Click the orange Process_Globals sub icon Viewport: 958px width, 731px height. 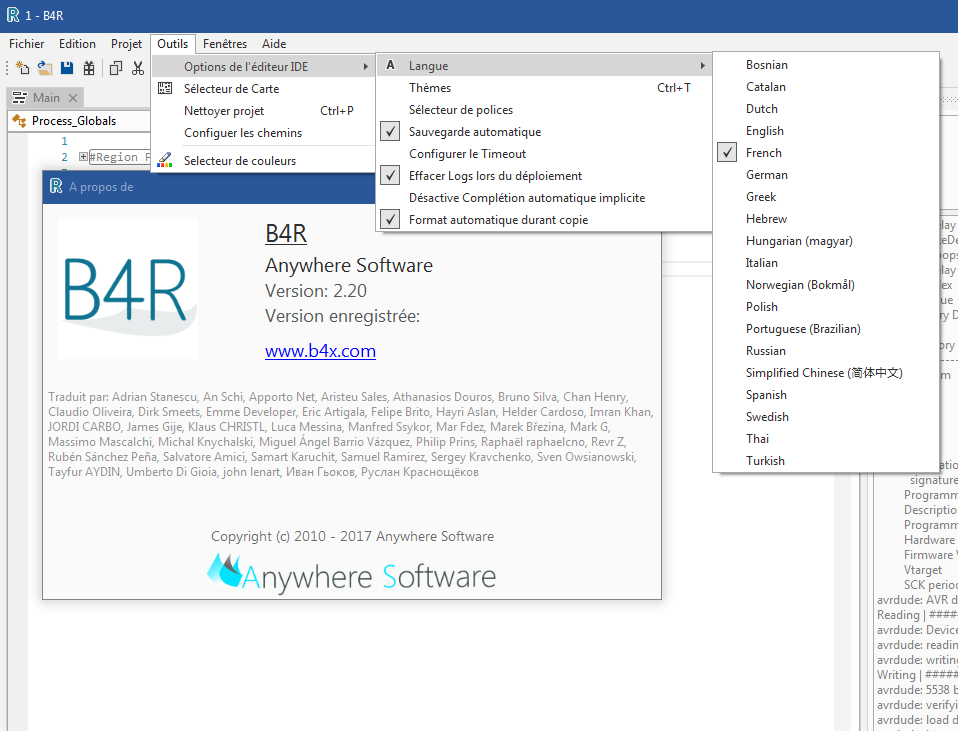[x=20, y=121]
